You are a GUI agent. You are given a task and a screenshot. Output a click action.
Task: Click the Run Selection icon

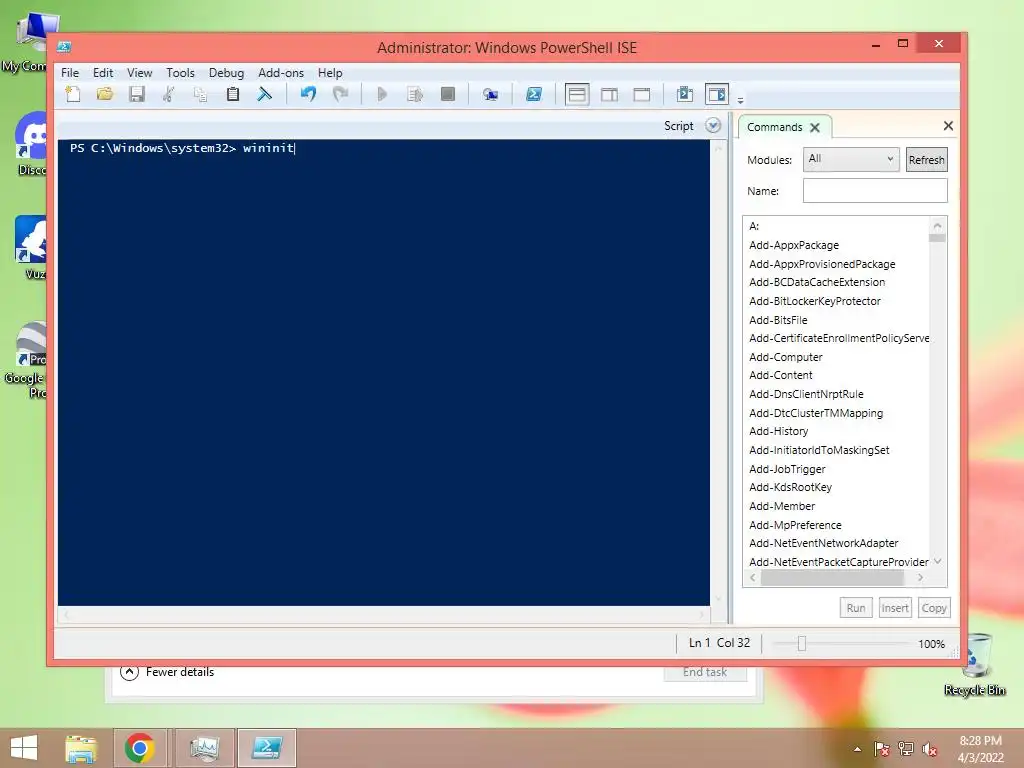pos(415,94)
